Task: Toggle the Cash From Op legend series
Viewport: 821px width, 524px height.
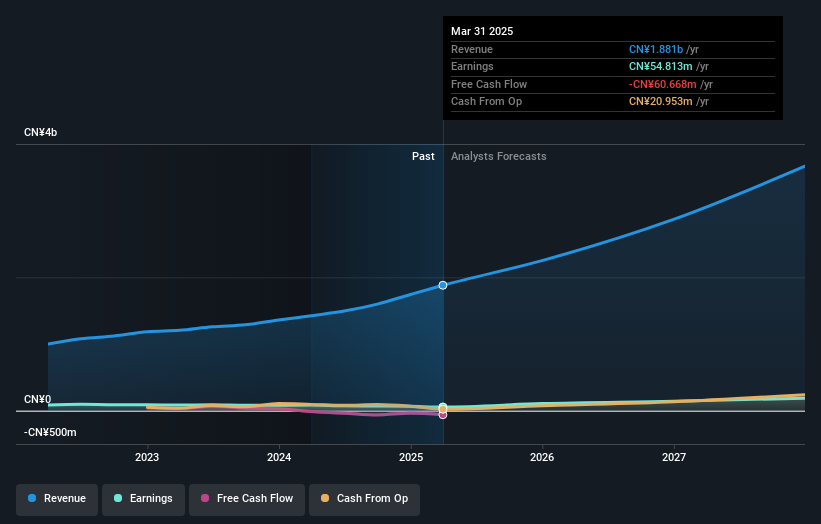Action: pos(364,498)
